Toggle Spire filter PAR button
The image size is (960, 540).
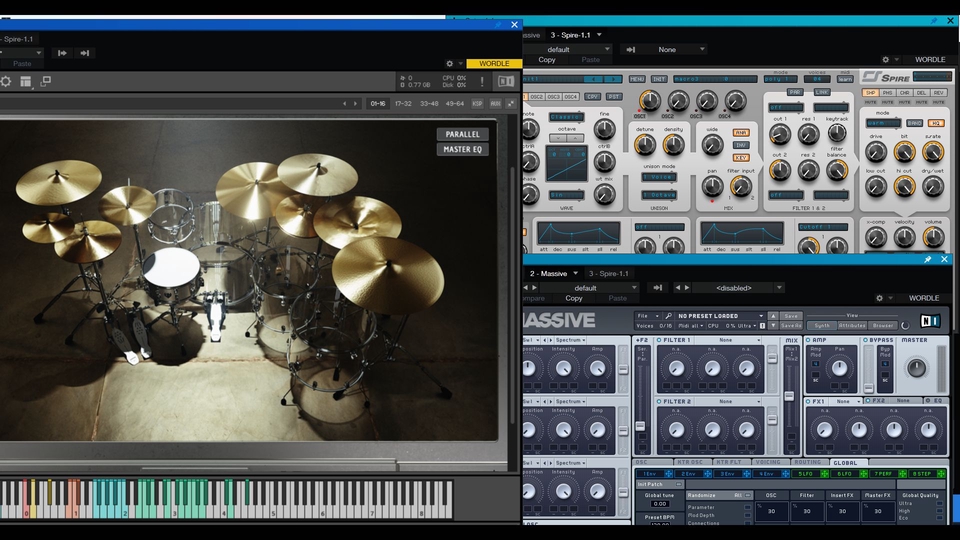795,92
